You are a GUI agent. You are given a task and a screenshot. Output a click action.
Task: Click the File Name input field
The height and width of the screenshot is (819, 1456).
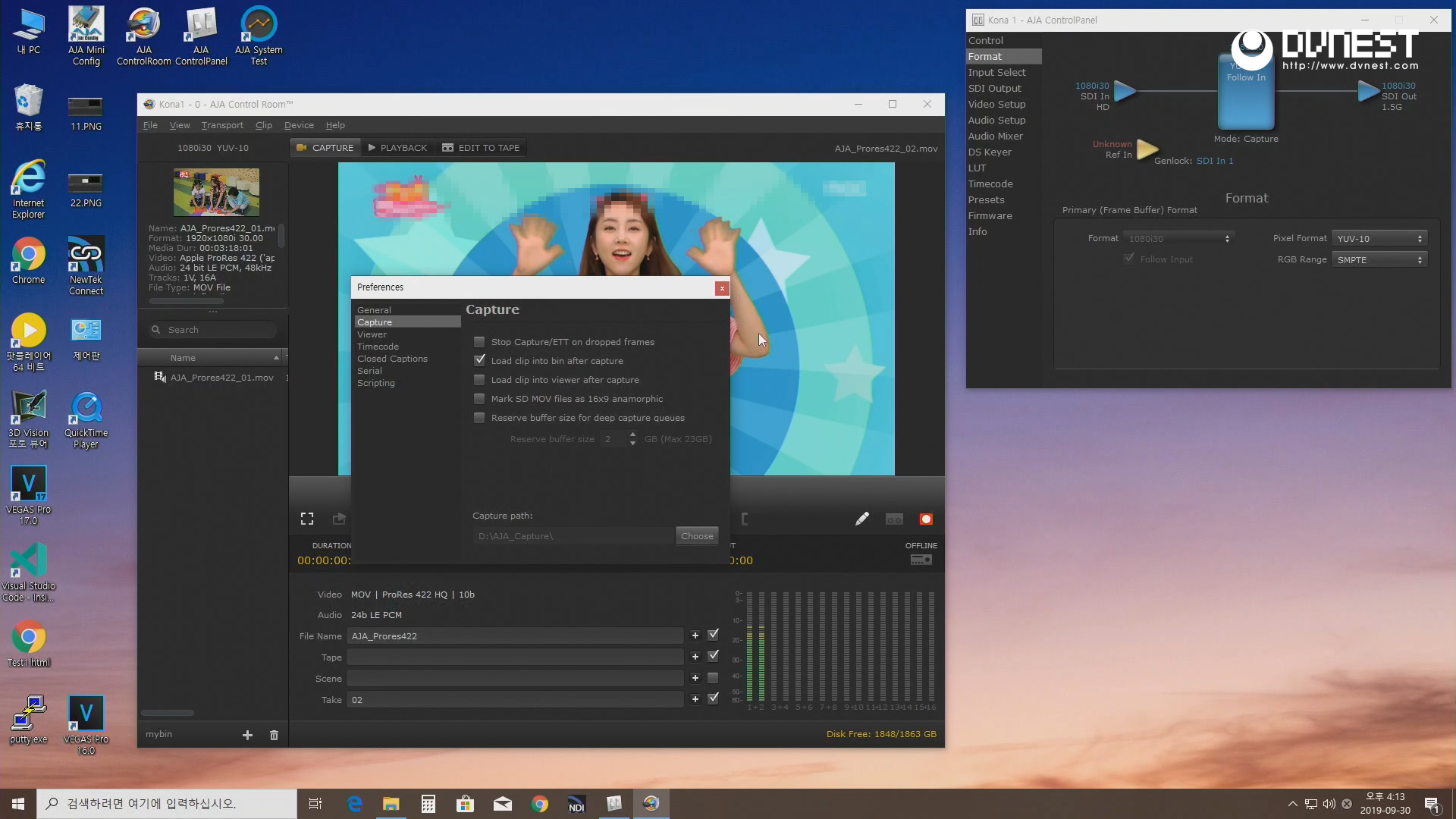click(516, 636)
